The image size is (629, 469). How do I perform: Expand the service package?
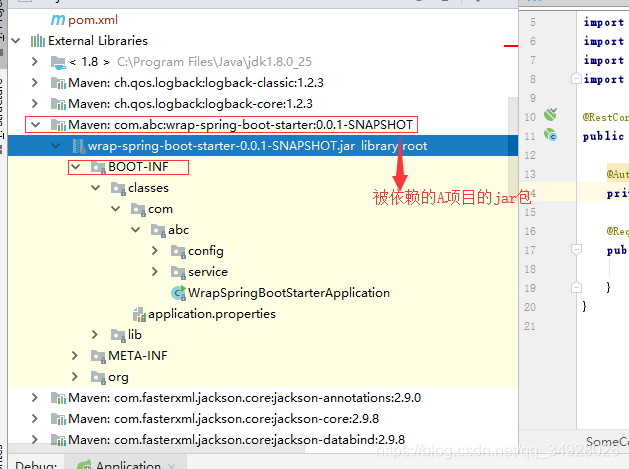(x=155, y=272)
